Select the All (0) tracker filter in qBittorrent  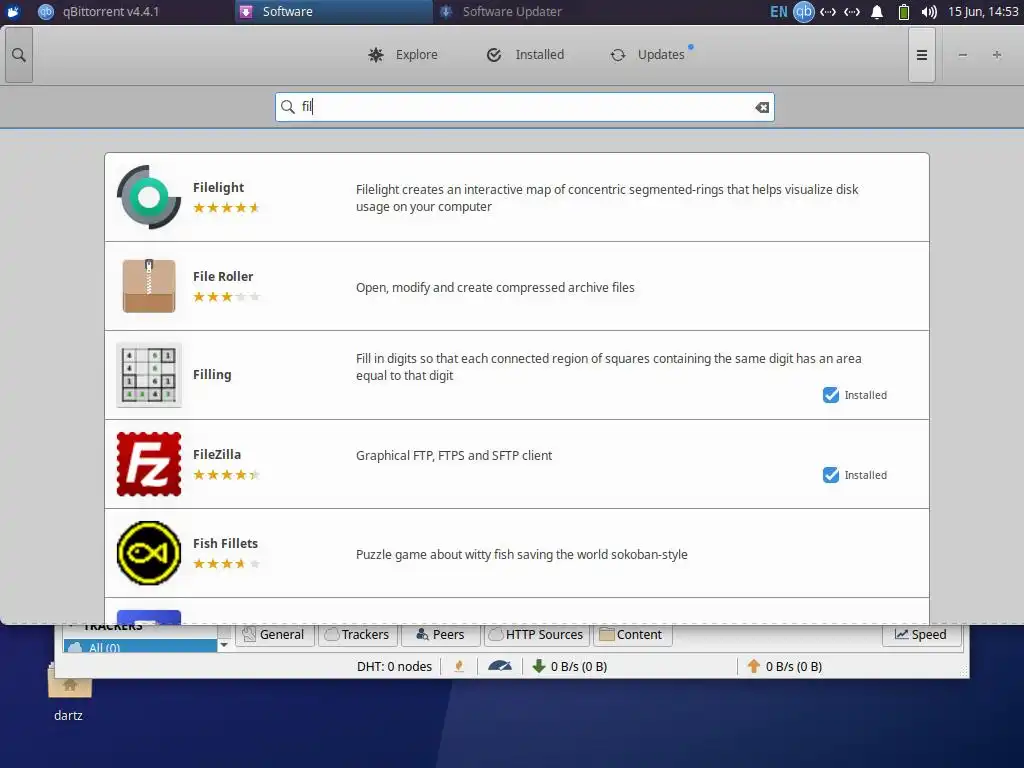pyautogui.click(x=140, y=647)
